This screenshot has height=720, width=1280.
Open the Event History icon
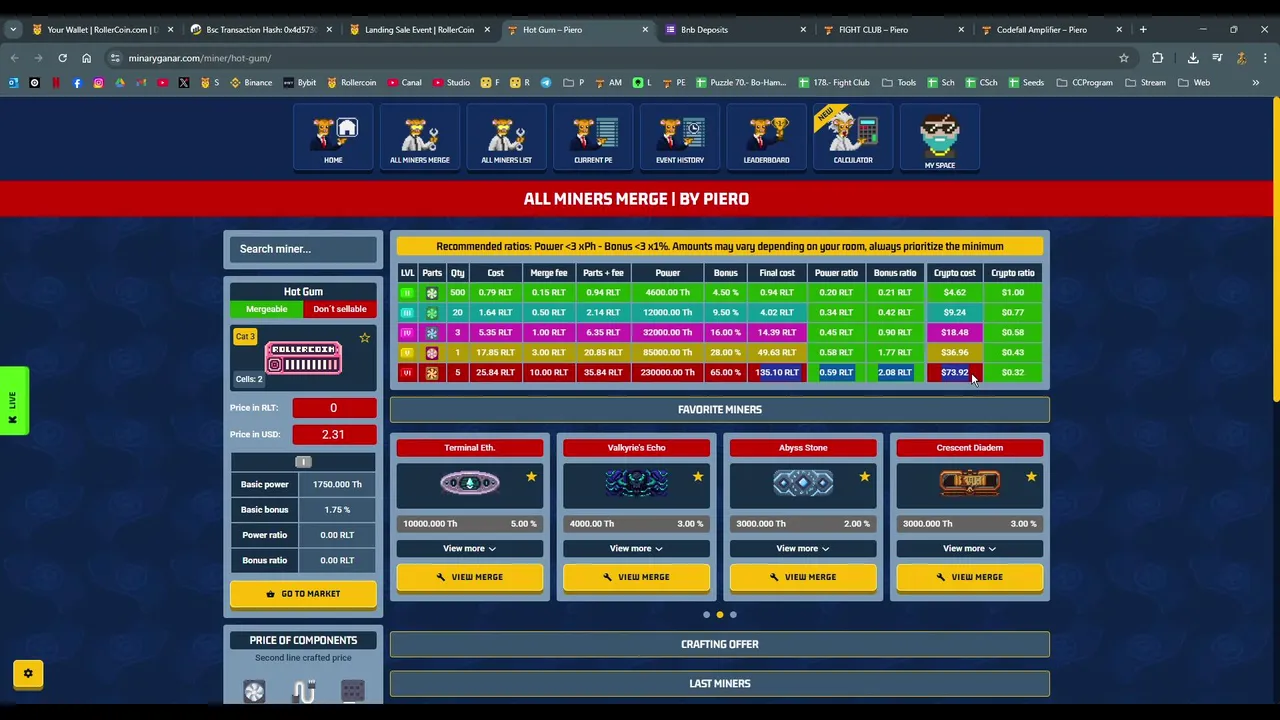(680, 138)
